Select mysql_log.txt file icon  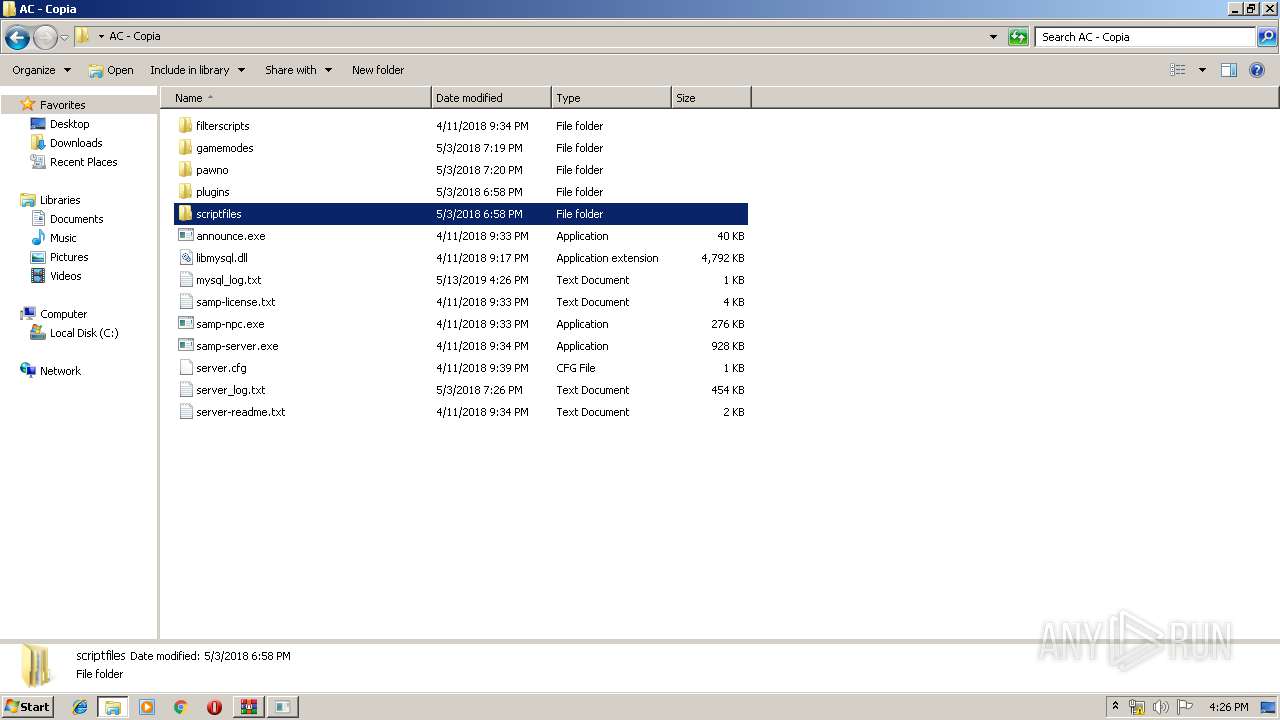click(185, 280)
